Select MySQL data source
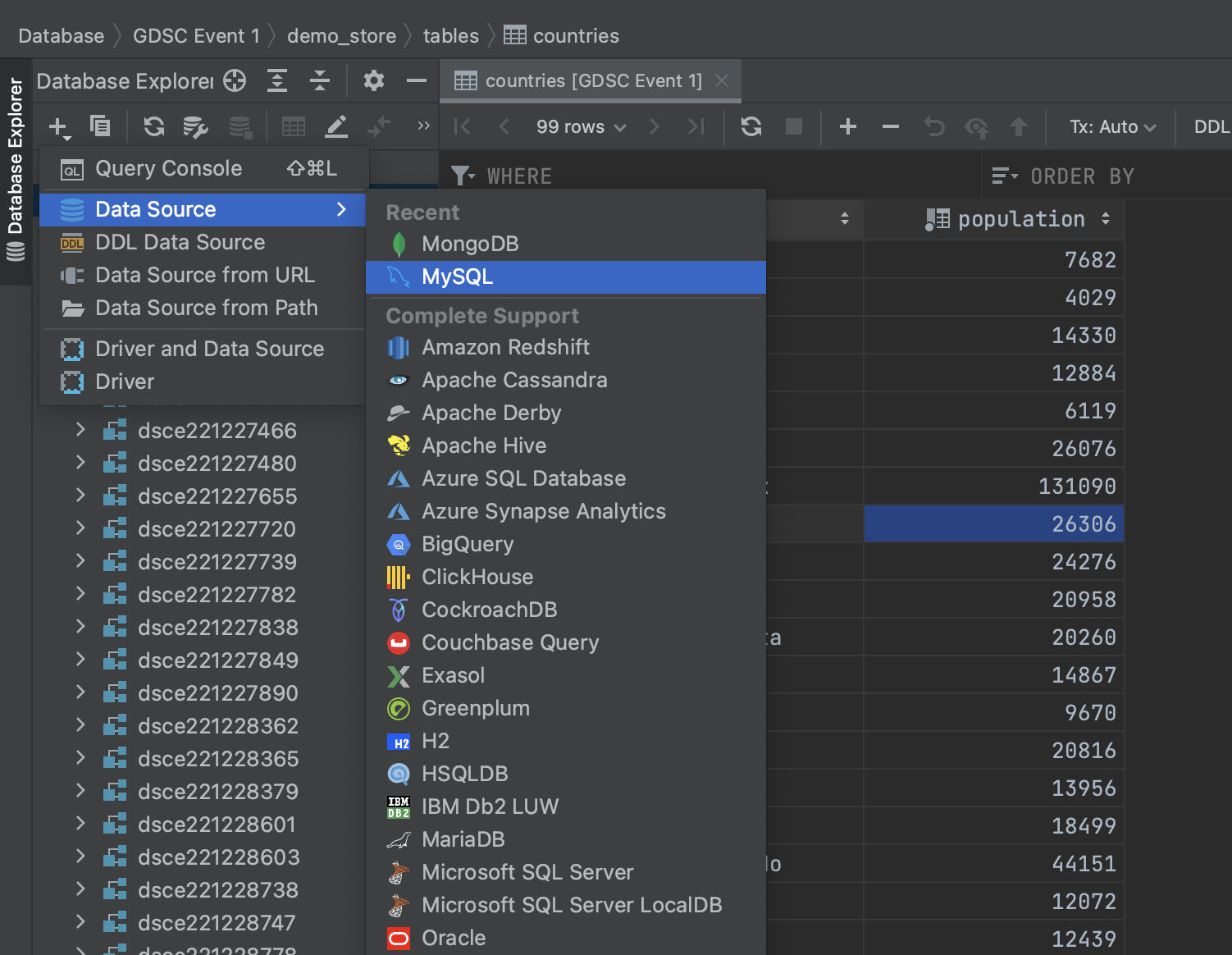 (566, 276)
